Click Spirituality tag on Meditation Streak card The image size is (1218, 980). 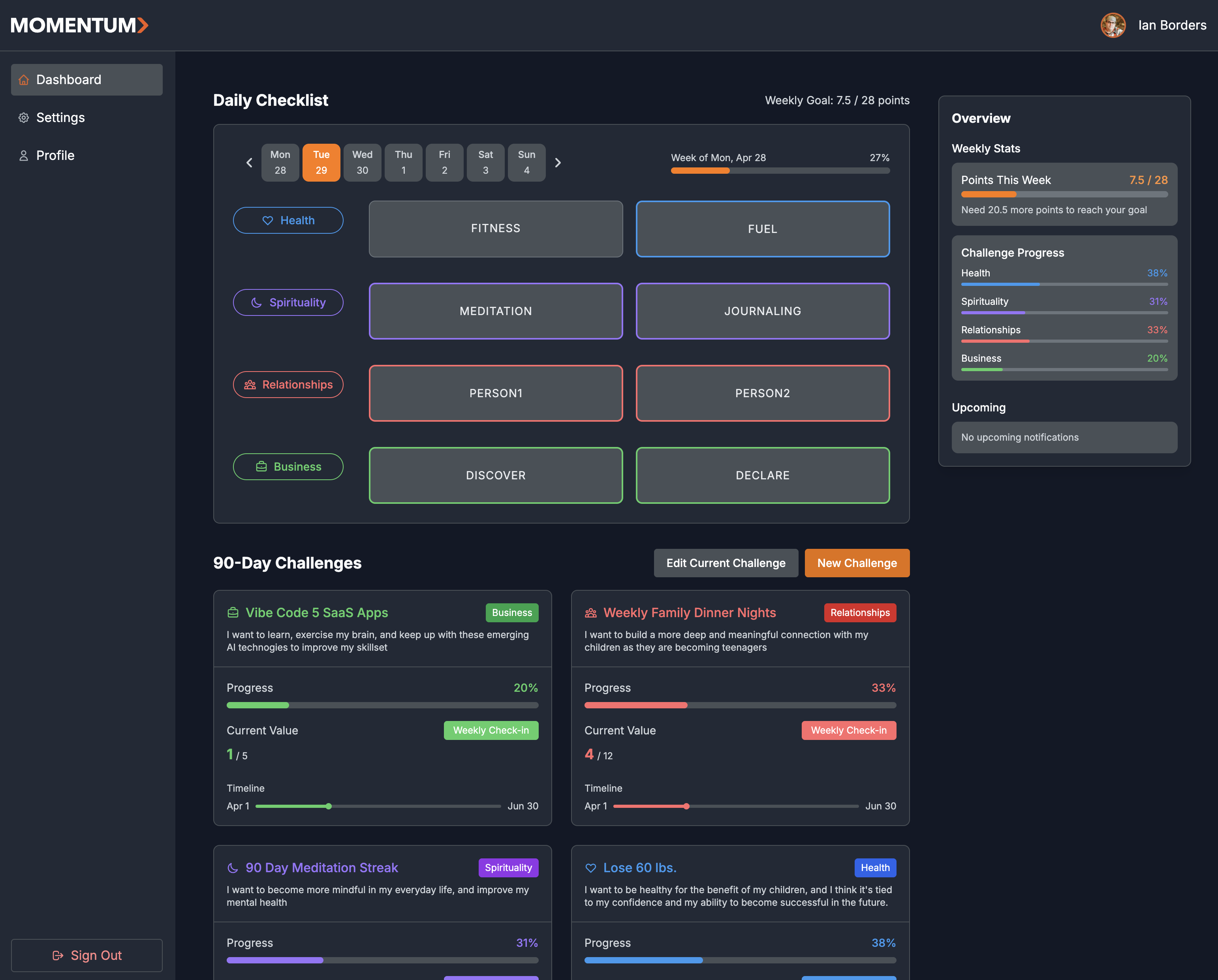coord(508,867)
